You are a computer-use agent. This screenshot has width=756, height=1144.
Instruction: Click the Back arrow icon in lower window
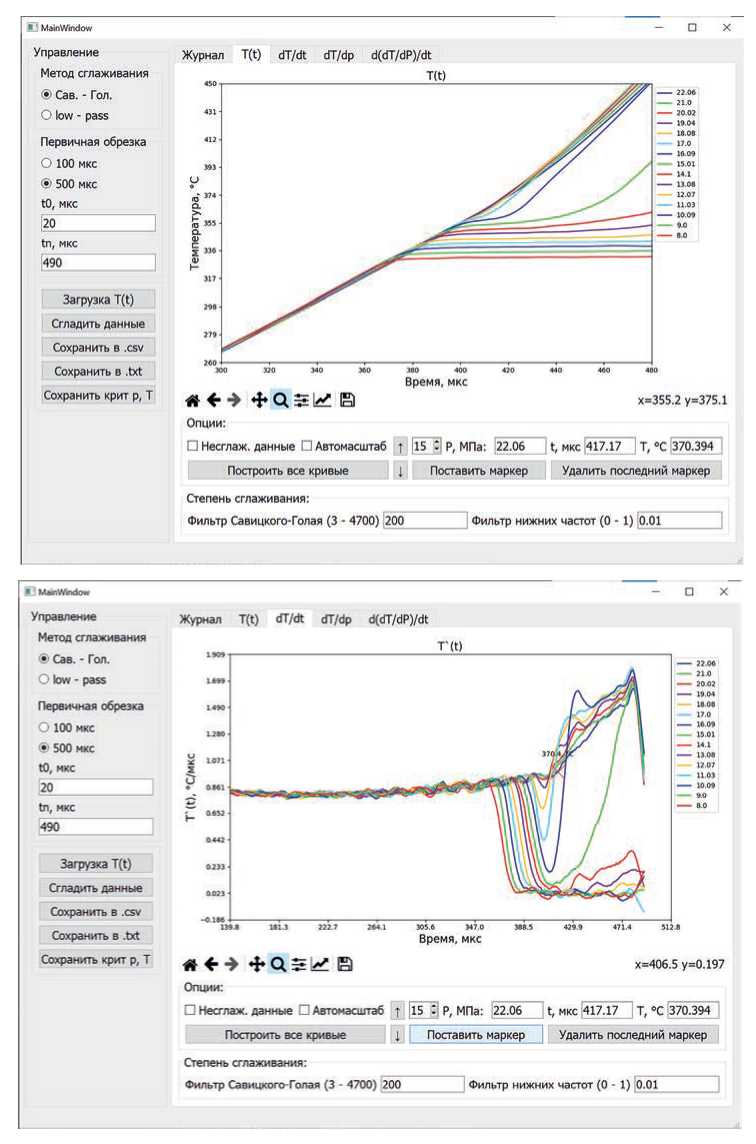tap(210, 965)
